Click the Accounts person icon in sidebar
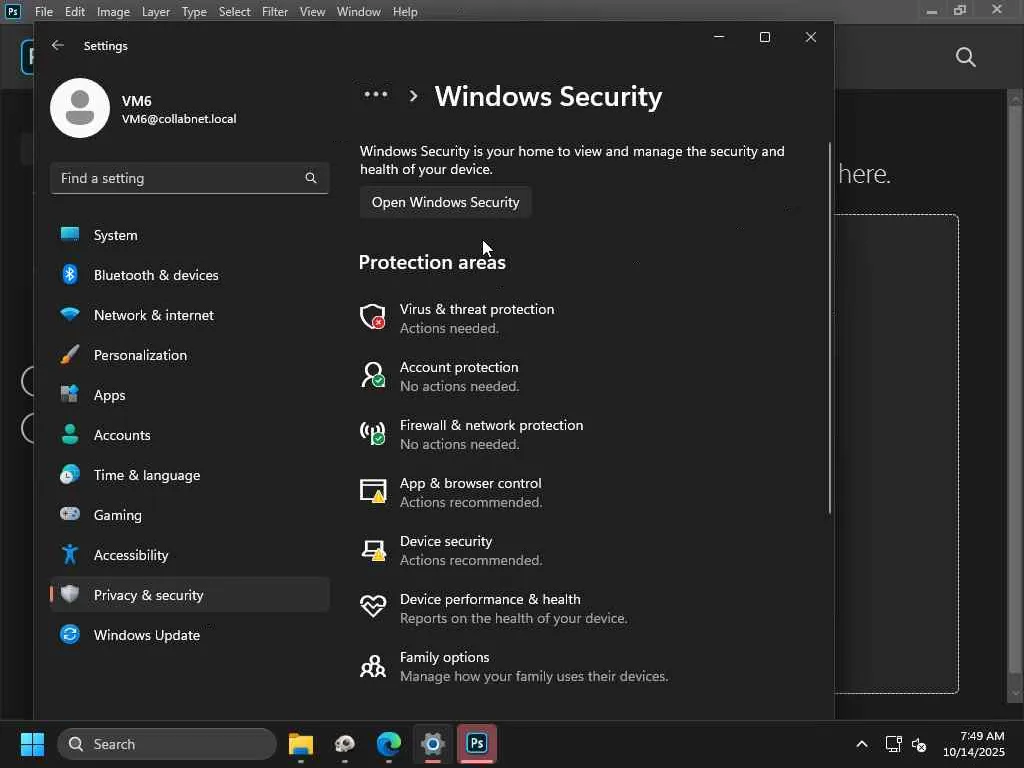 pyautogui.click(x=70, y=434)
